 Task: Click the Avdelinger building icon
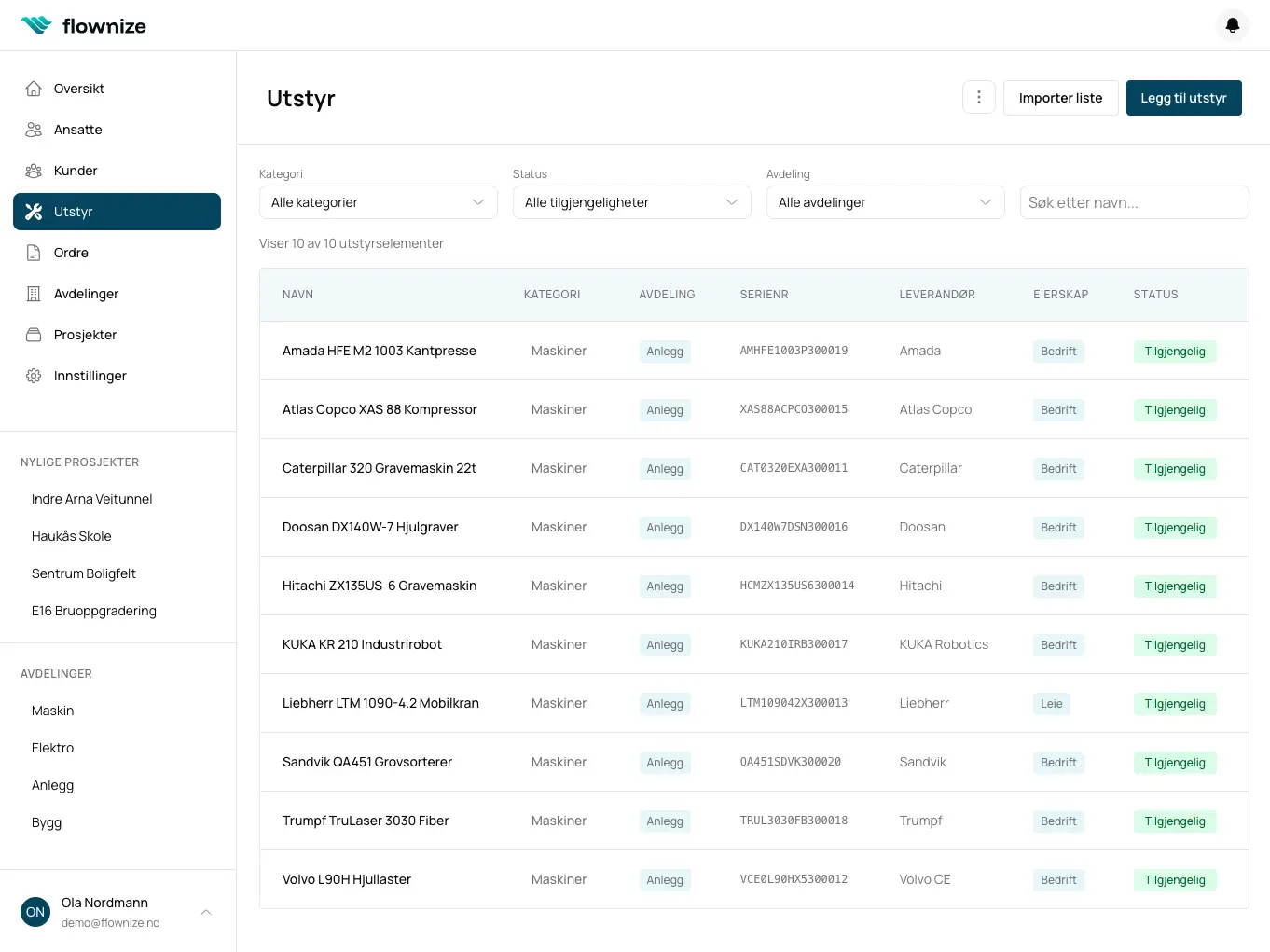pos(34,293)
